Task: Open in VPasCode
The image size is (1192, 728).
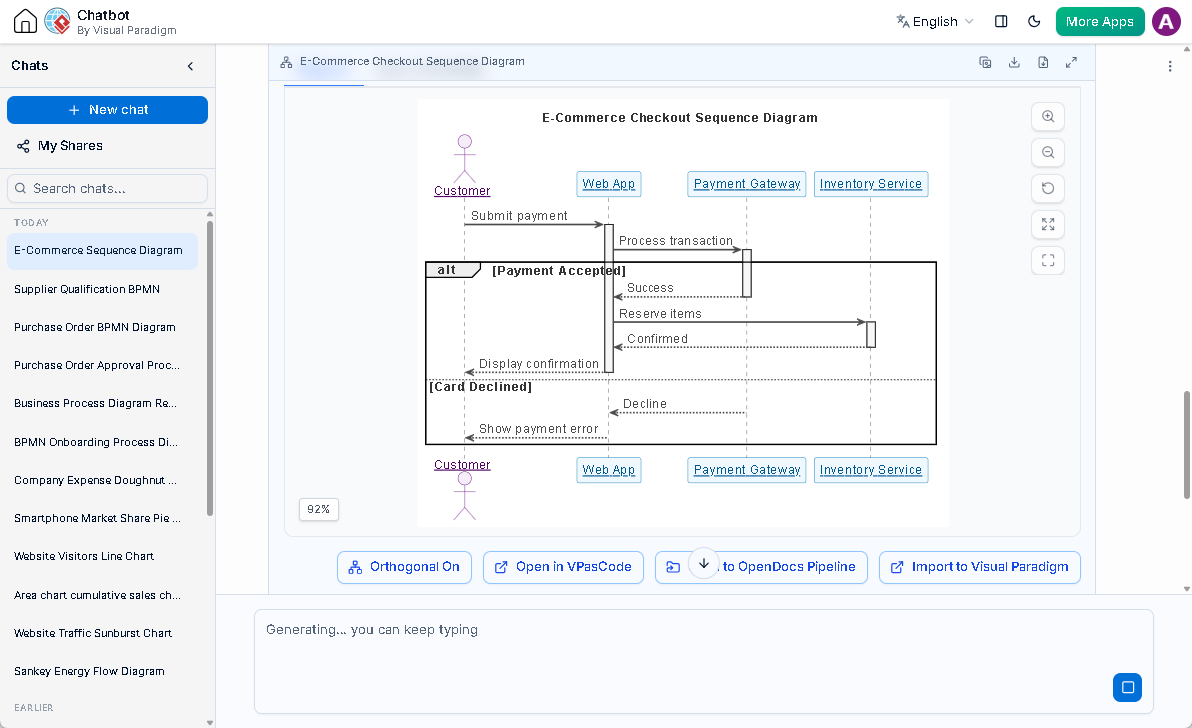Action: click(x=563, y=567)
